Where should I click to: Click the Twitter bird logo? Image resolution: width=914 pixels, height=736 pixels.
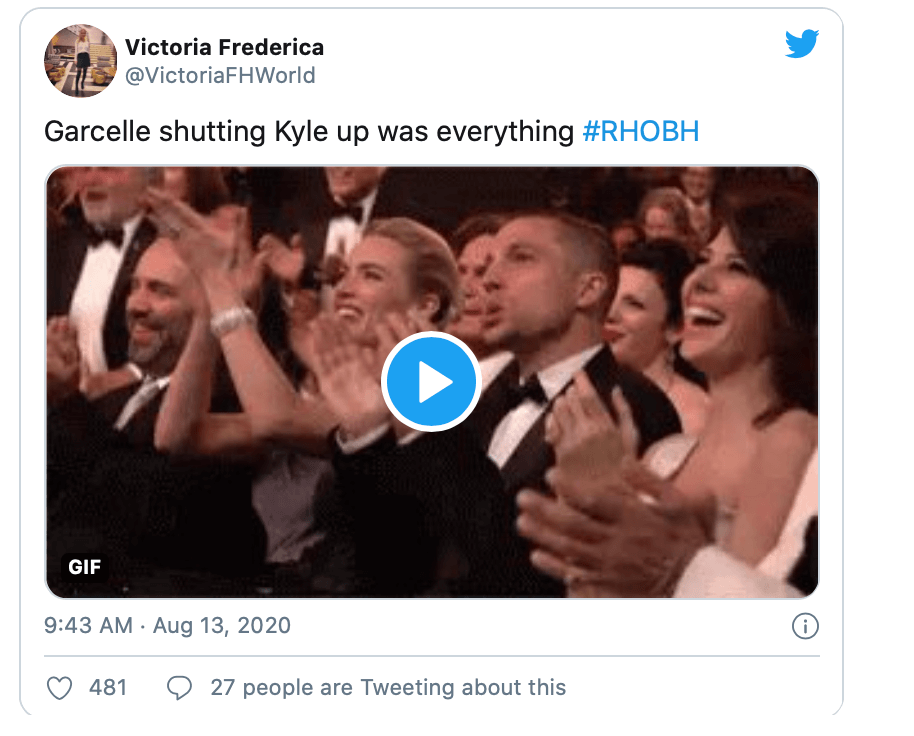801,45
